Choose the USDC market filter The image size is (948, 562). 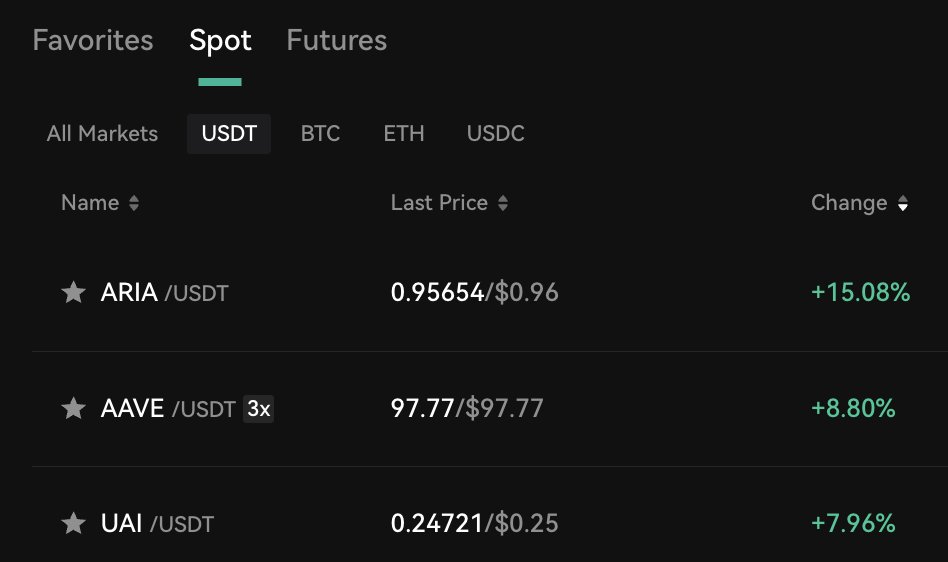[495, 134]
